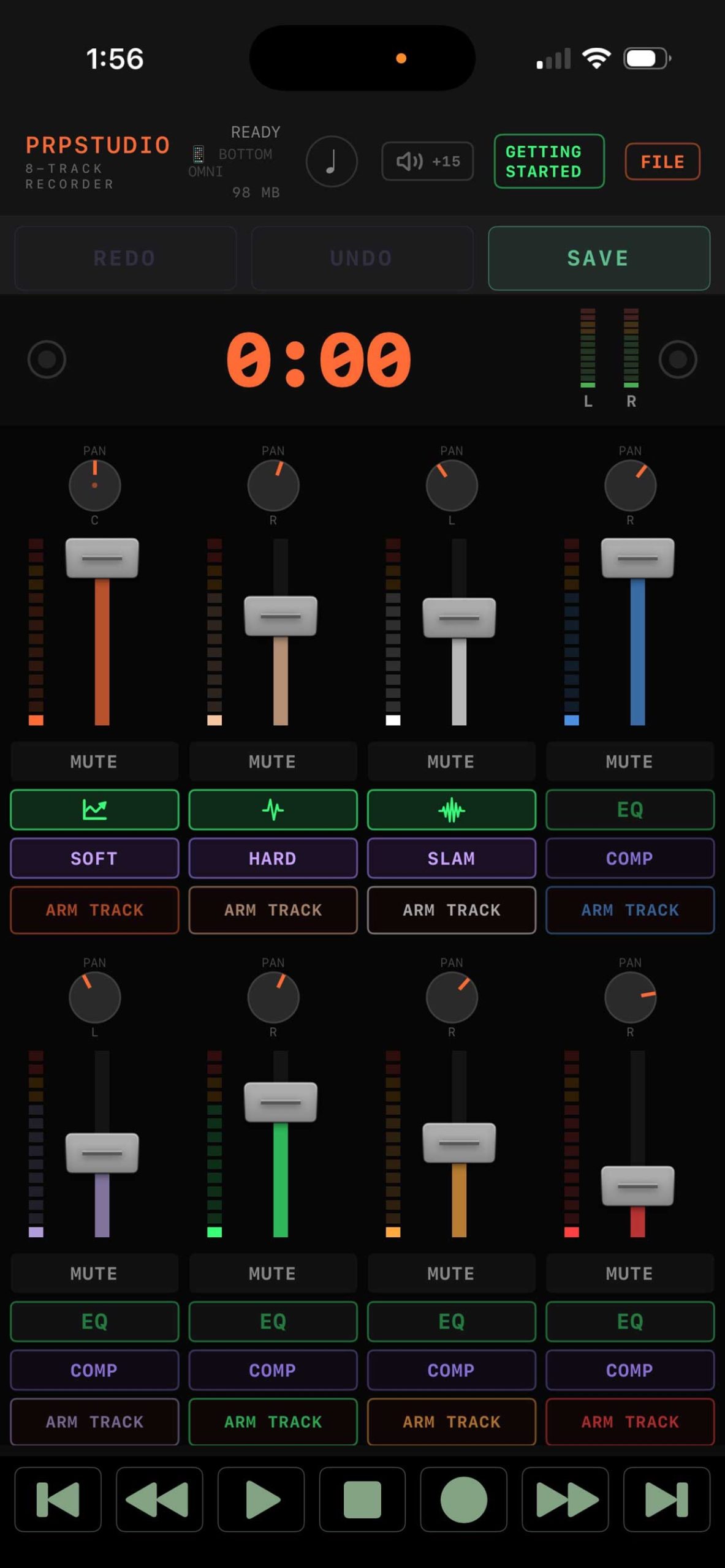Tap the metronome note icon
This screenshot has height=1568, width=725.
click(x=331, y=162)
